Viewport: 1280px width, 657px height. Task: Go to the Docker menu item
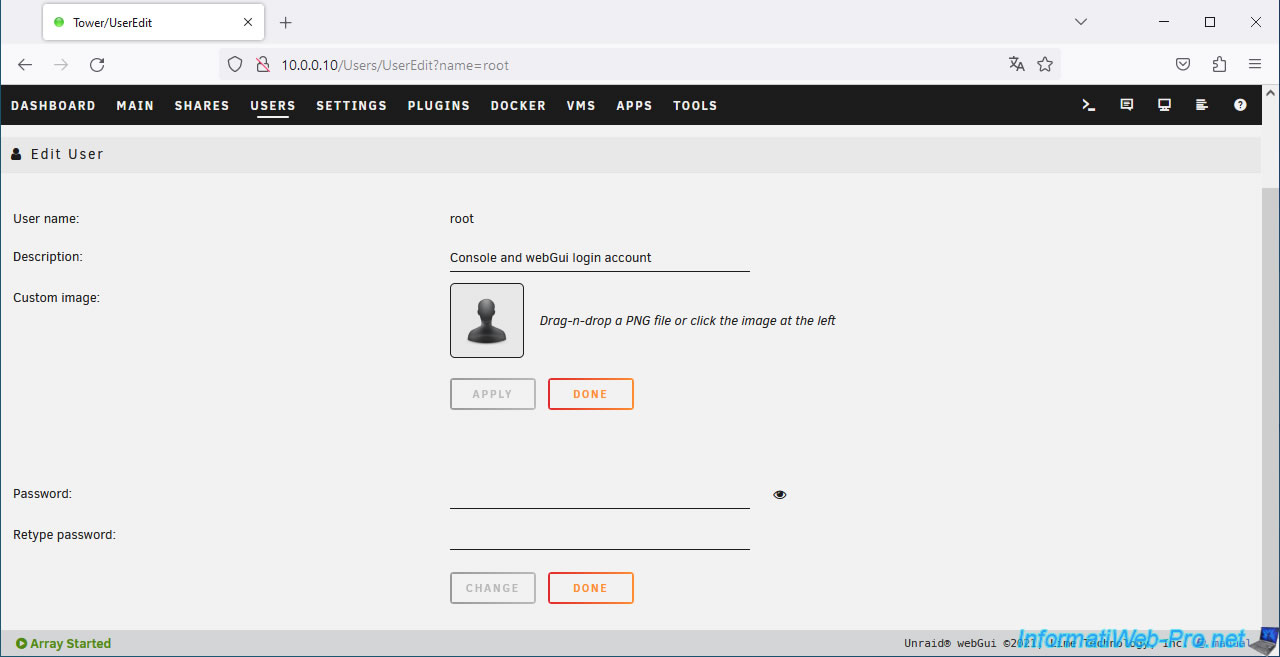(x=518, y=105)
